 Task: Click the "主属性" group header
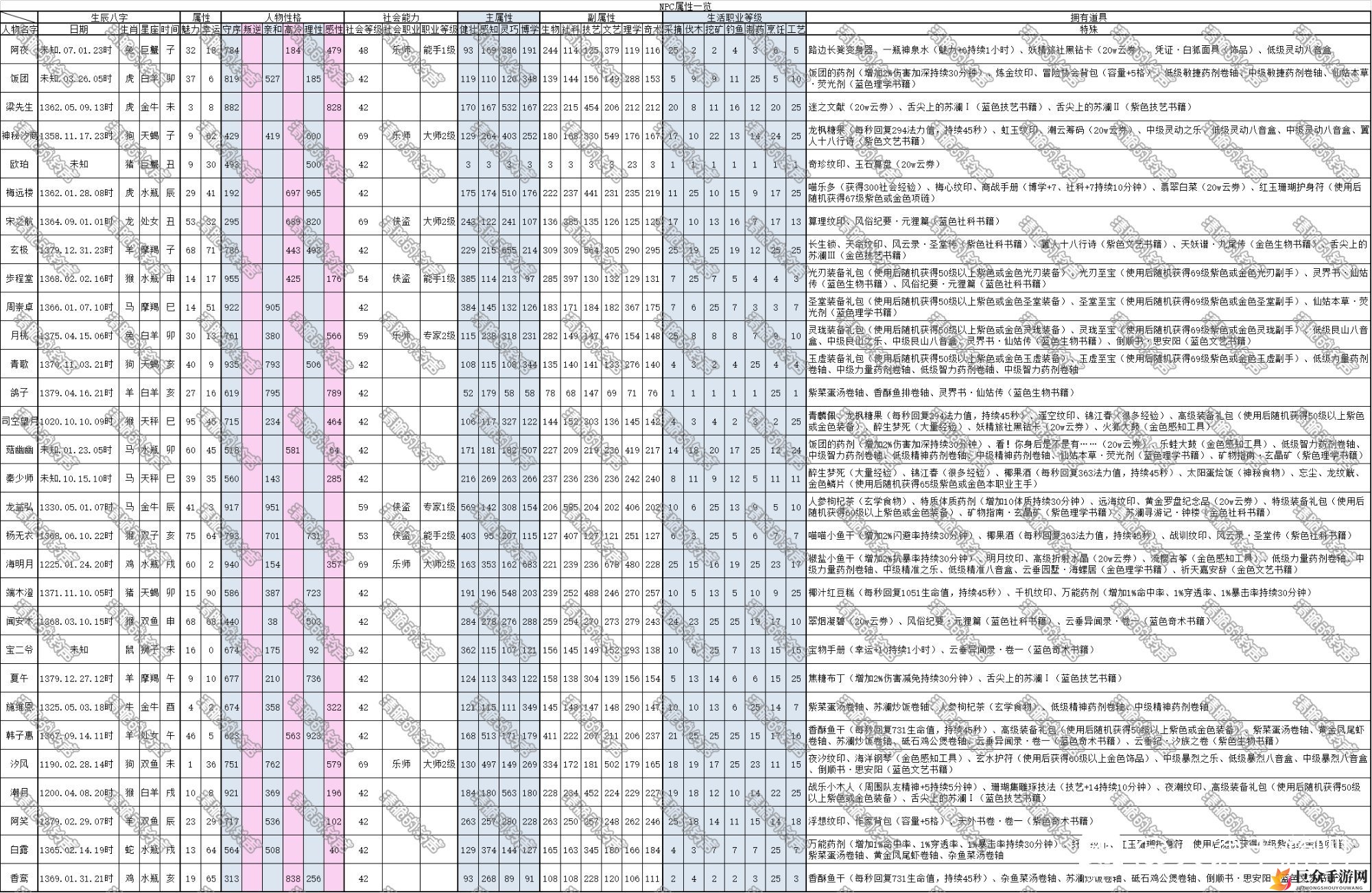(499, 17)
